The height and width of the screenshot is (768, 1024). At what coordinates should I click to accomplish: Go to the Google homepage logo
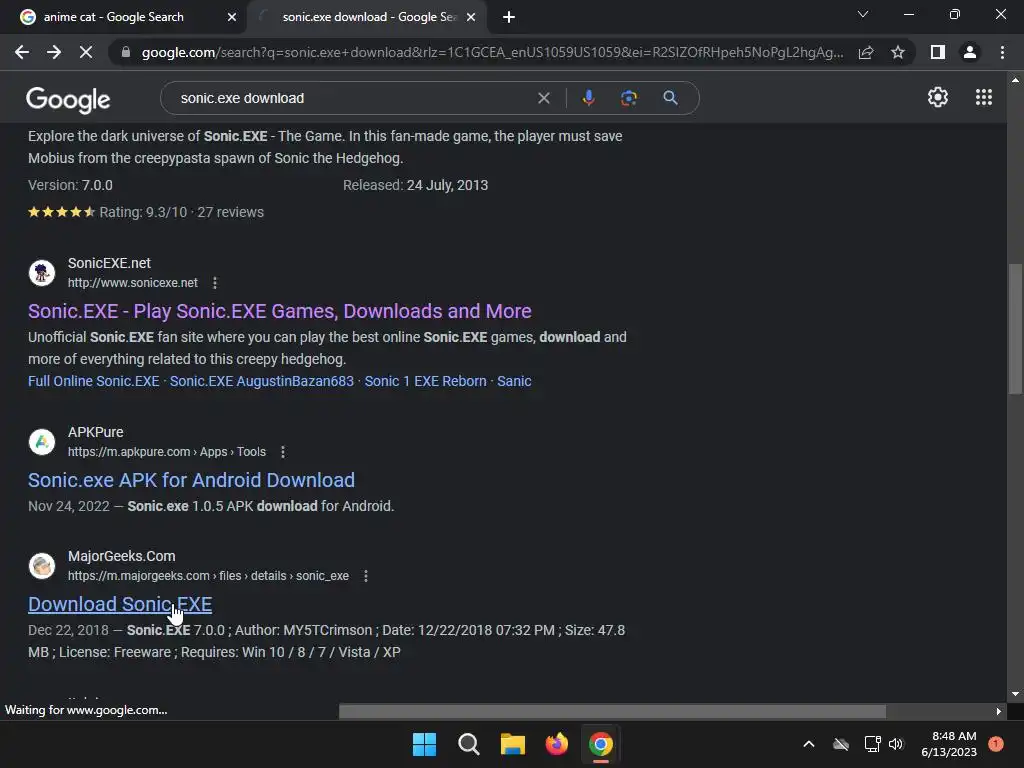(x=68, y=99)
